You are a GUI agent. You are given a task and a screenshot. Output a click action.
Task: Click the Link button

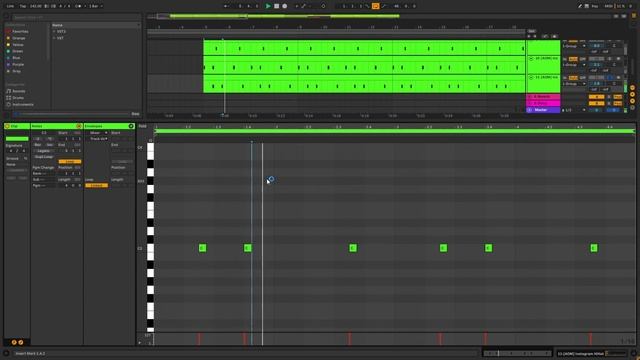pos(10,6)
